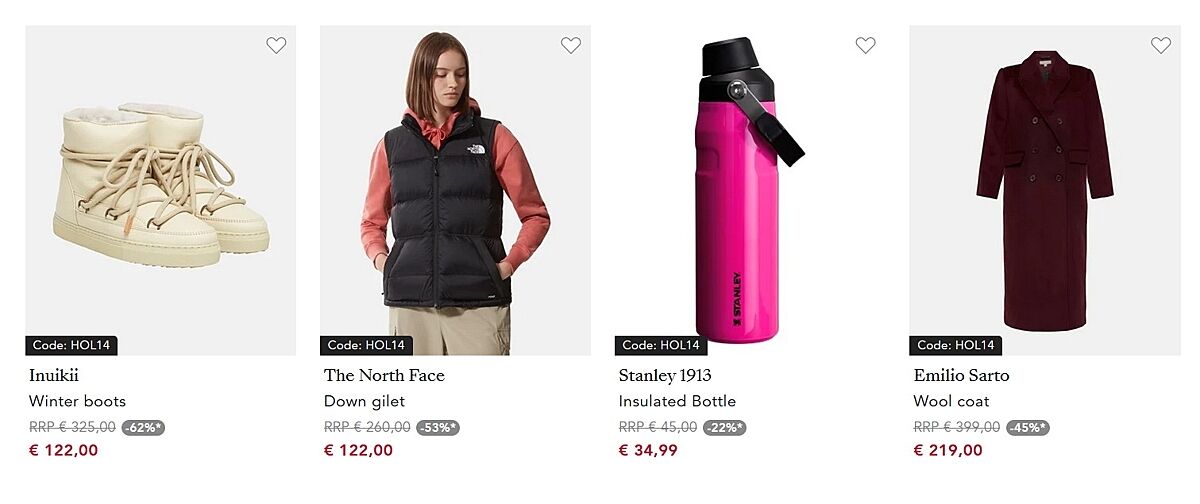1200x504 pixels.
Task: Open the Wool coat product title
Action: tap(951, 401)
